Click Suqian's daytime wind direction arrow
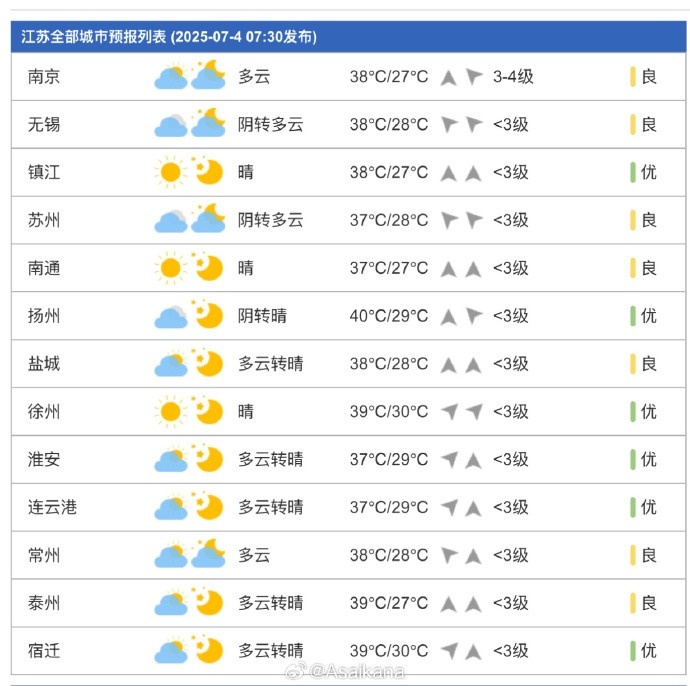This screenshot has height=686, width=690. pyautogui.click(x=449, y=651)
